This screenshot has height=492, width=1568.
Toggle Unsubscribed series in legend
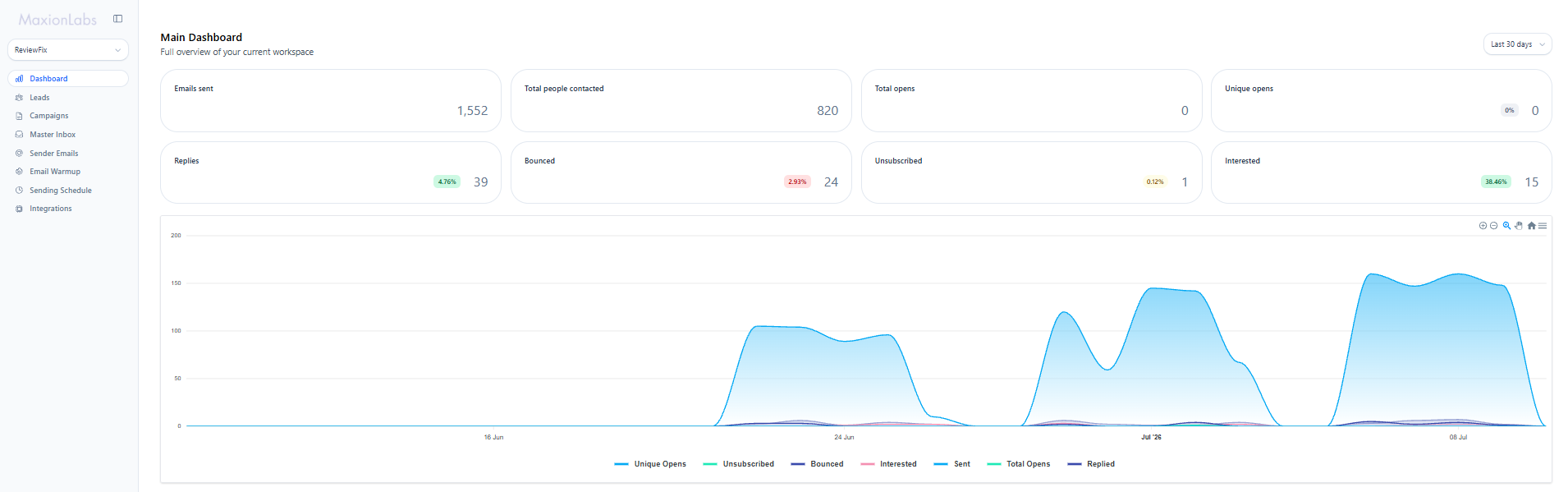pos(738,464)
